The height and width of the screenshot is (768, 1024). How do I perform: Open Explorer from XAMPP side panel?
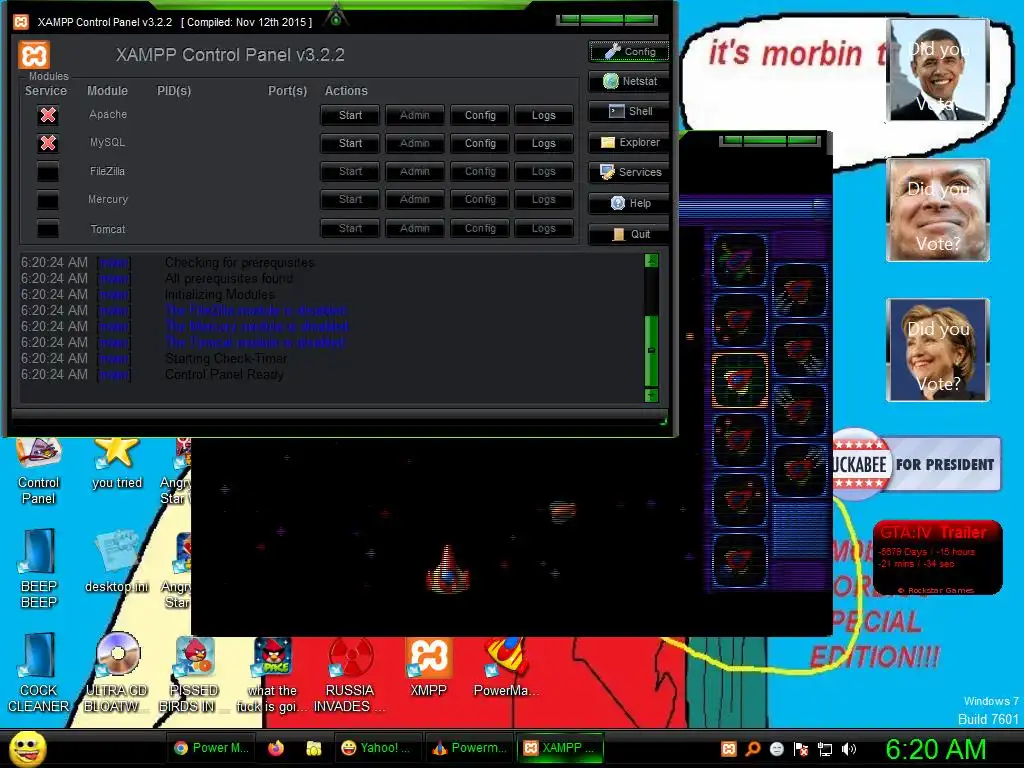630,142
